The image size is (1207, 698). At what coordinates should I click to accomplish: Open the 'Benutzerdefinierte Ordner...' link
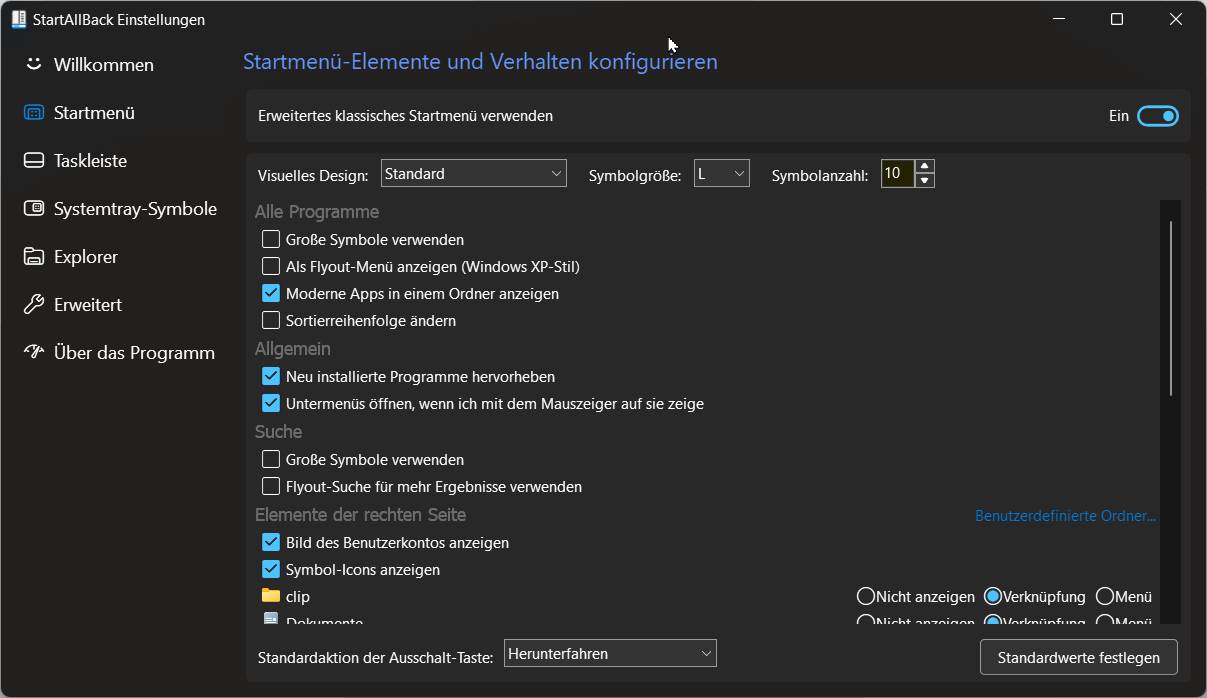[1065, 516]
